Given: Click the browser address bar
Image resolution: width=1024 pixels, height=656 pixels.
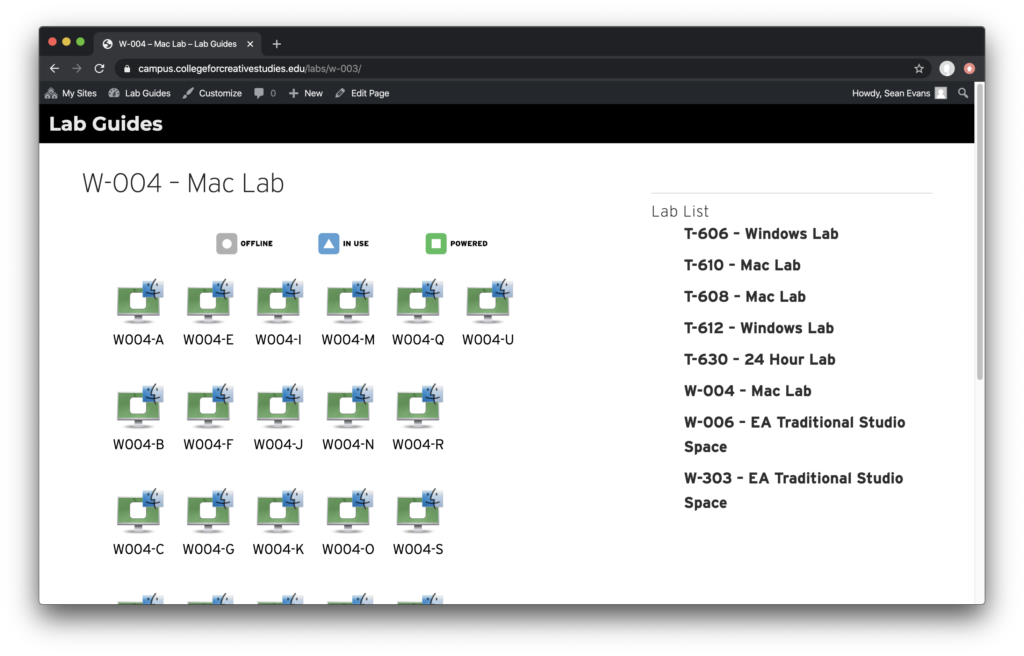Looking at the screenshot, I should tap(500, 68).
